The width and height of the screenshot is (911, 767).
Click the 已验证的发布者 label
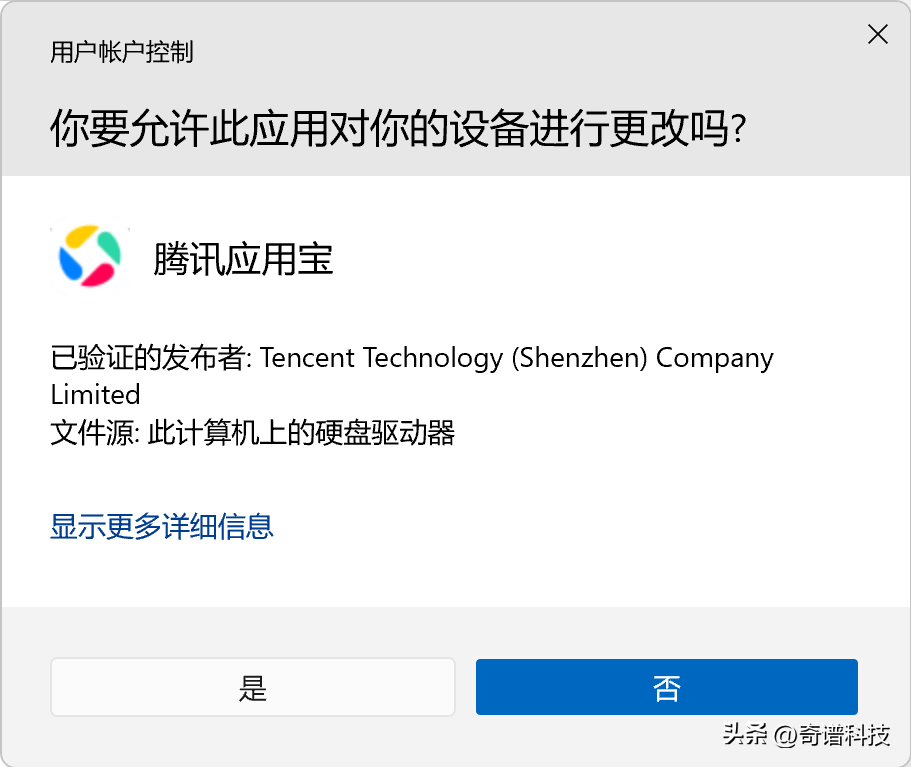pyautogui.click(x=151, y=357)
